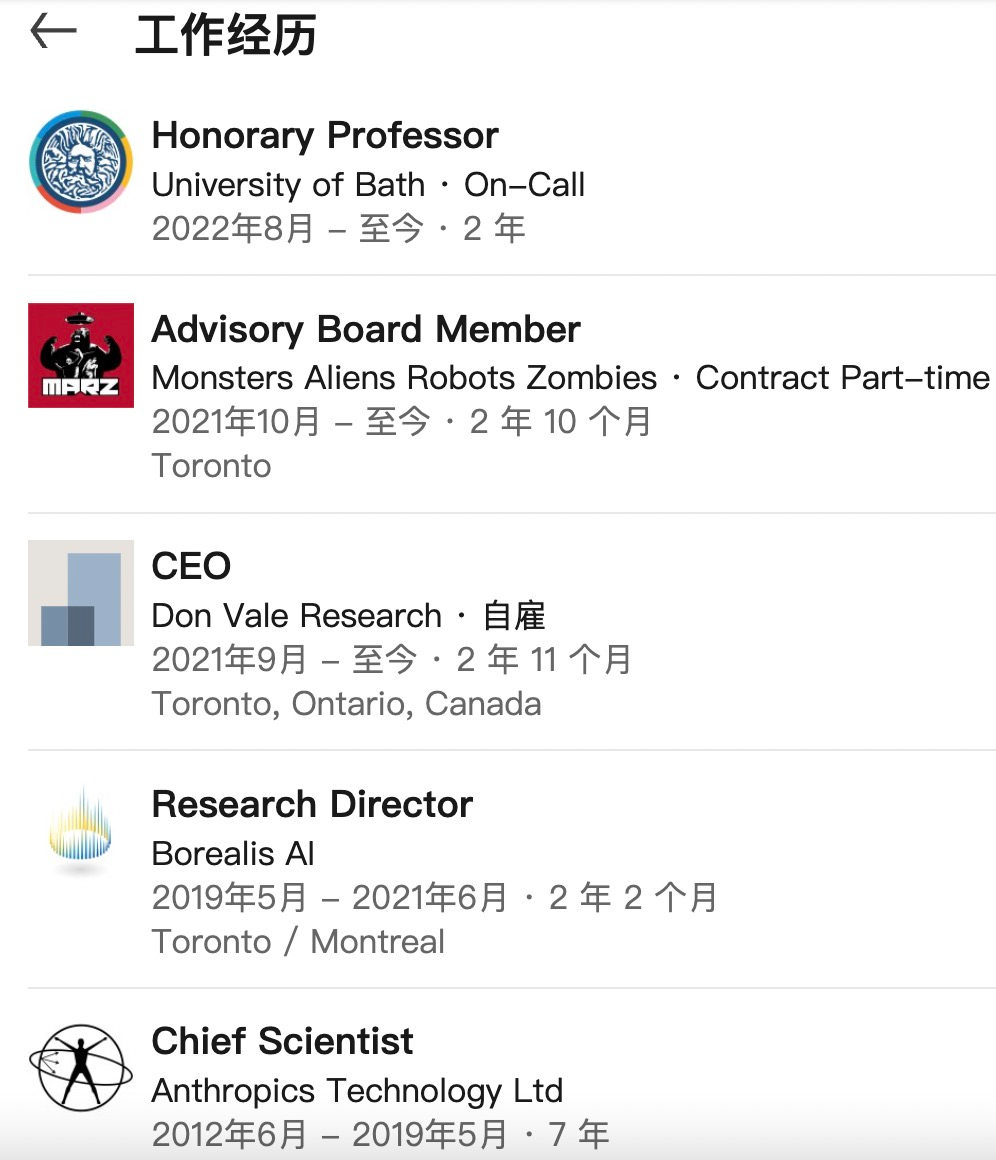Select the 2019年5月 – 2021年6月 date range
The image size is (996, 1160).
[x=329, y=897]
